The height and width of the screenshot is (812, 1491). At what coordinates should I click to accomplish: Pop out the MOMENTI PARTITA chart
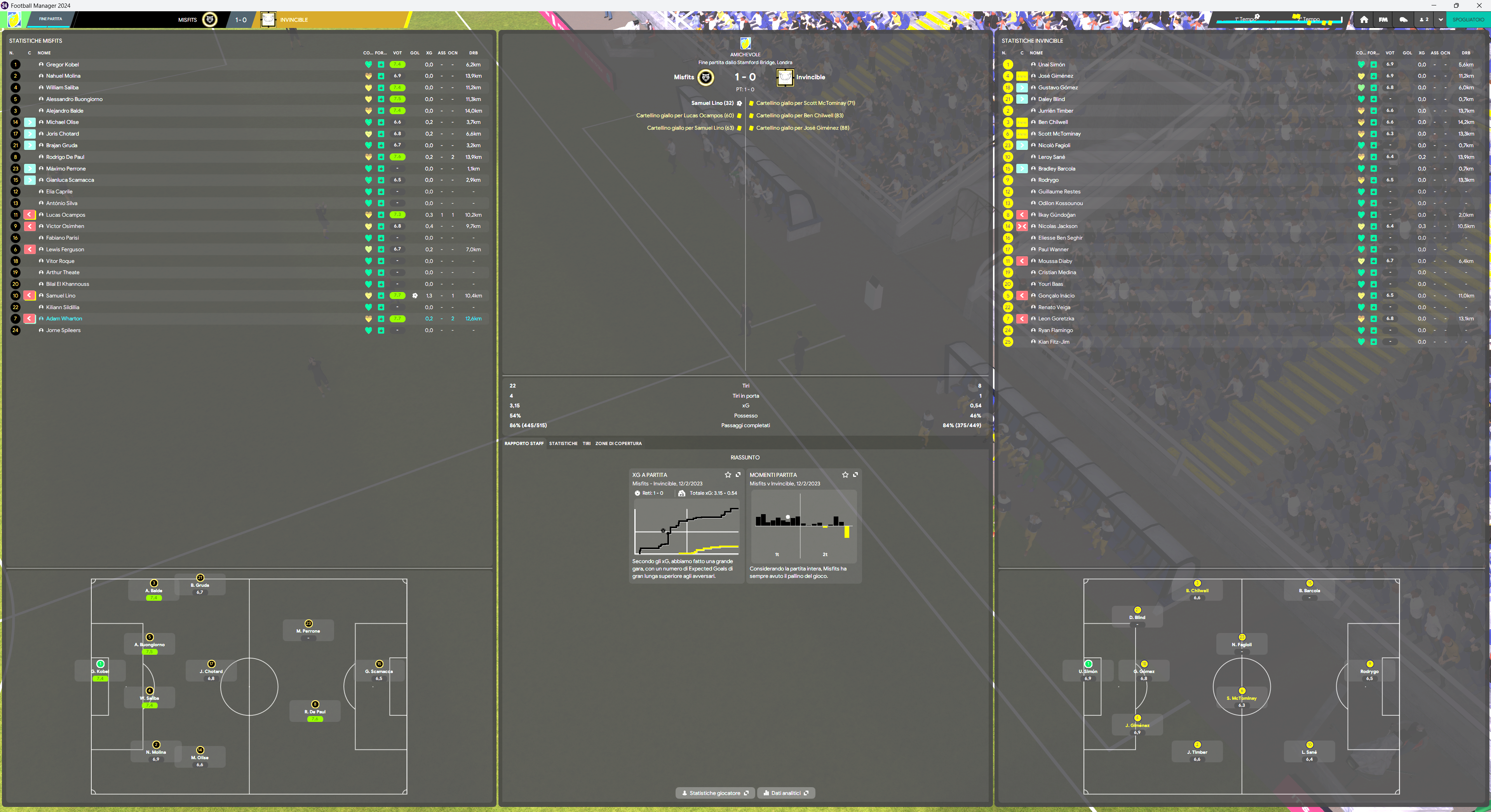855,475
